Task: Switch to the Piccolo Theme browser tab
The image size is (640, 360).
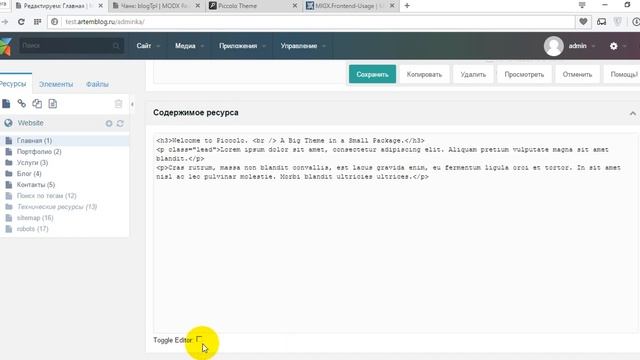Action: tap(253, 6)
